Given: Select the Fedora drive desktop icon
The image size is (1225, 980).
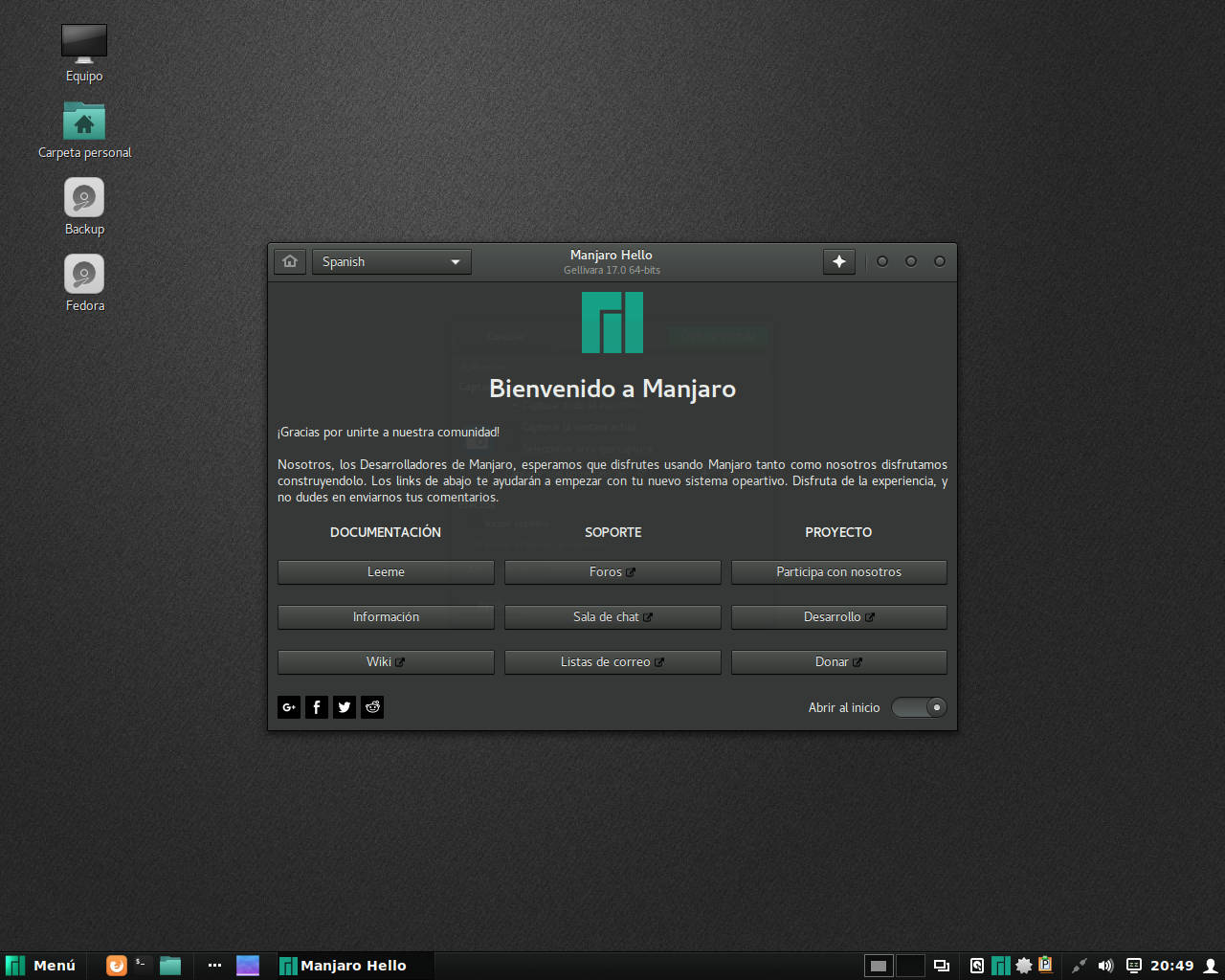Looking at the screenshot, I should pyautogui.click(x=84, y=283).
